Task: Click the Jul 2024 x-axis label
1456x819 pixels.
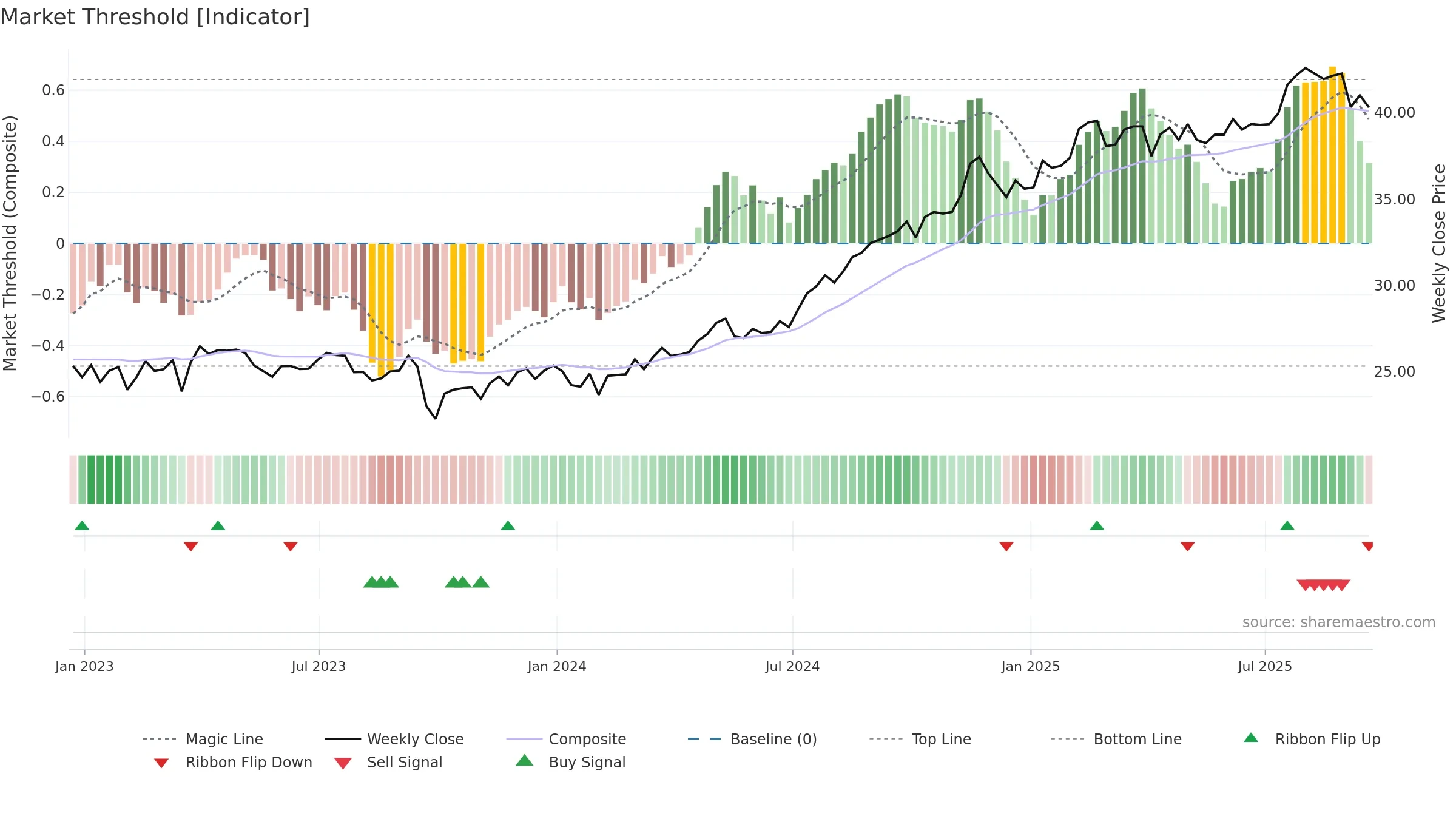Action: pos(792,666)
